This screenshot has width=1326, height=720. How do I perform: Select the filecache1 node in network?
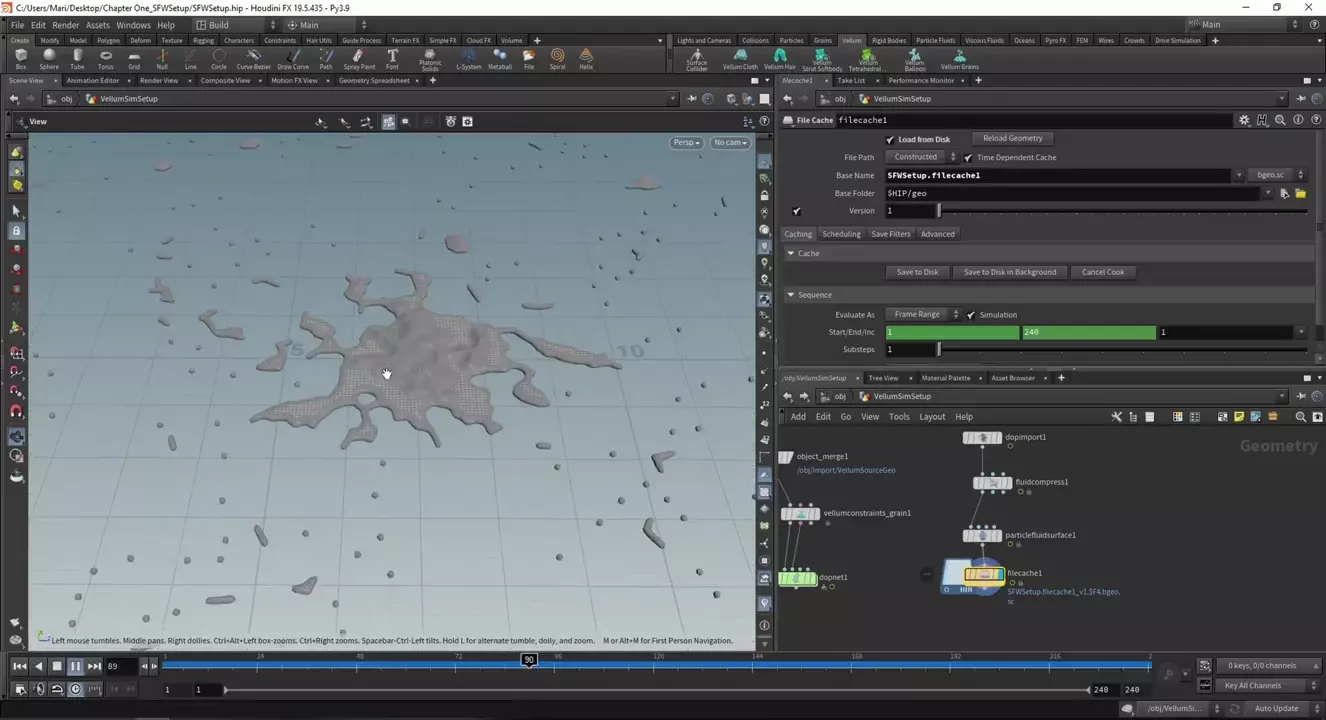984,574
